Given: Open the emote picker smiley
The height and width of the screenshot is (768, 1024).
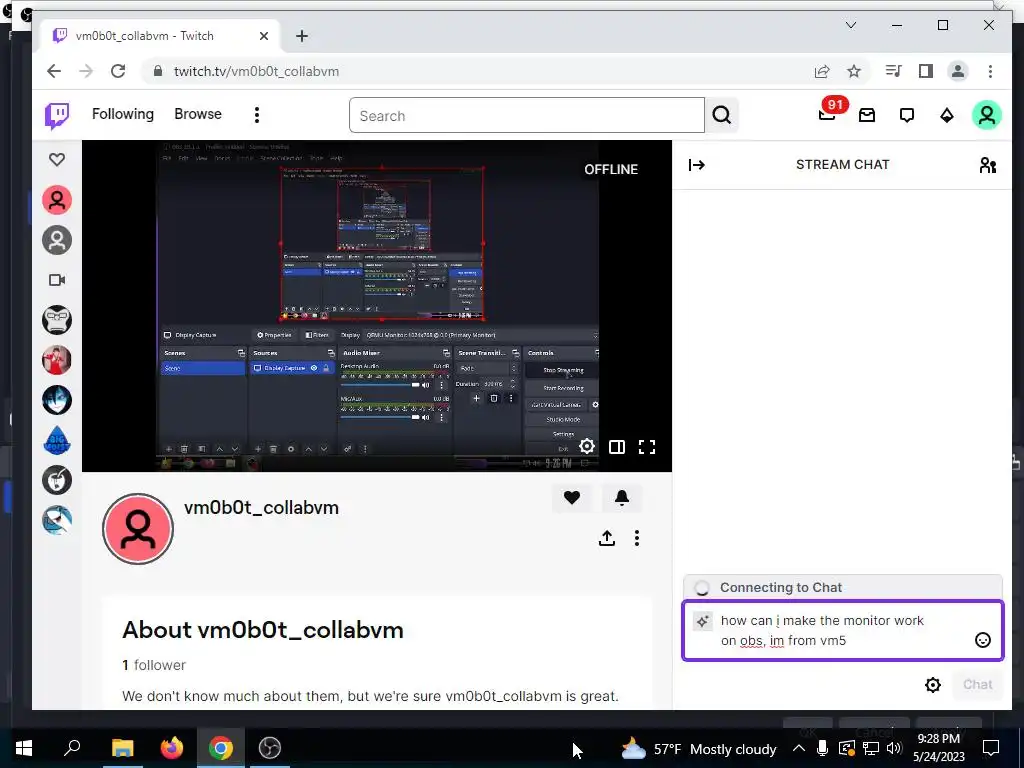Looking at the screenshot, I should 982,640.
